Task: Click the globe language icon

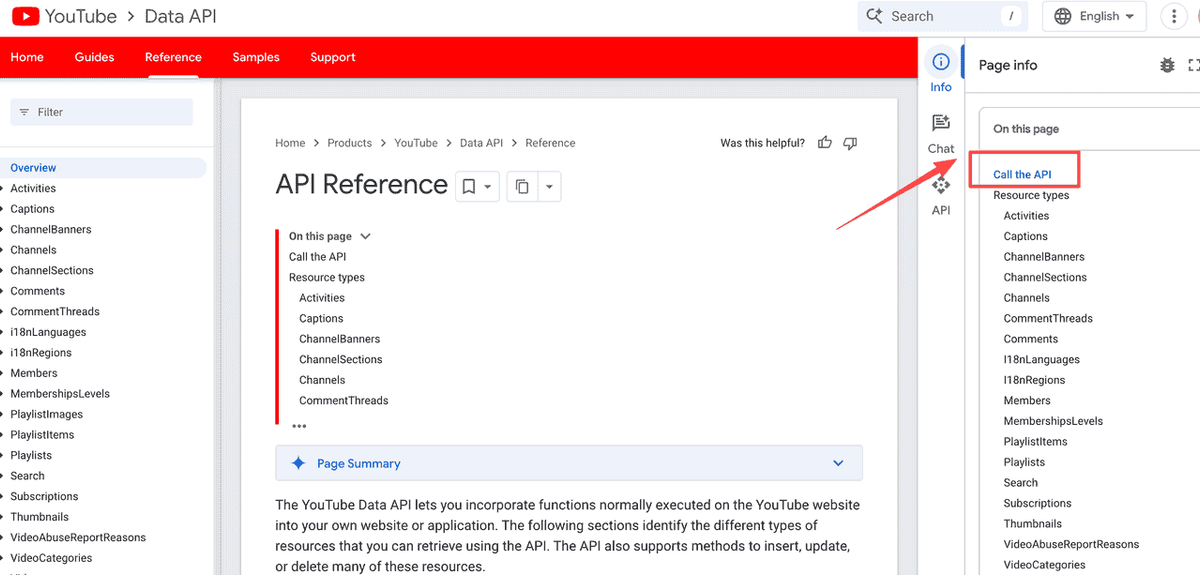Action: tap(1062, 16)
